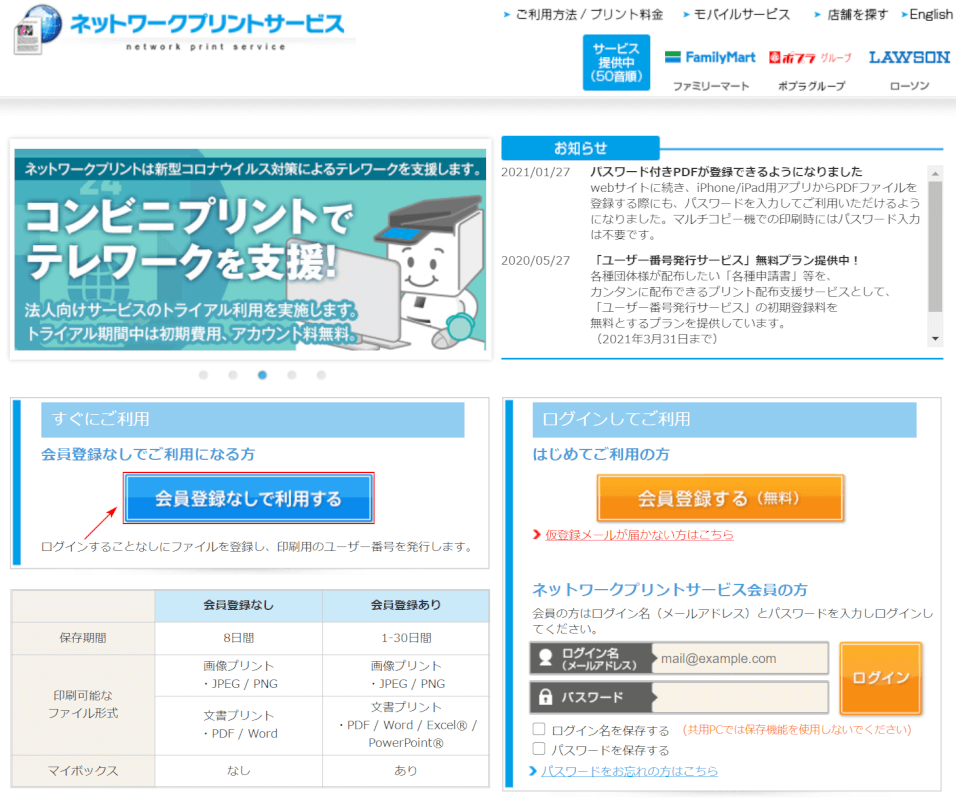Open the LAWSON logo link
The image size is (956, 800).
[x=909, y=58]
